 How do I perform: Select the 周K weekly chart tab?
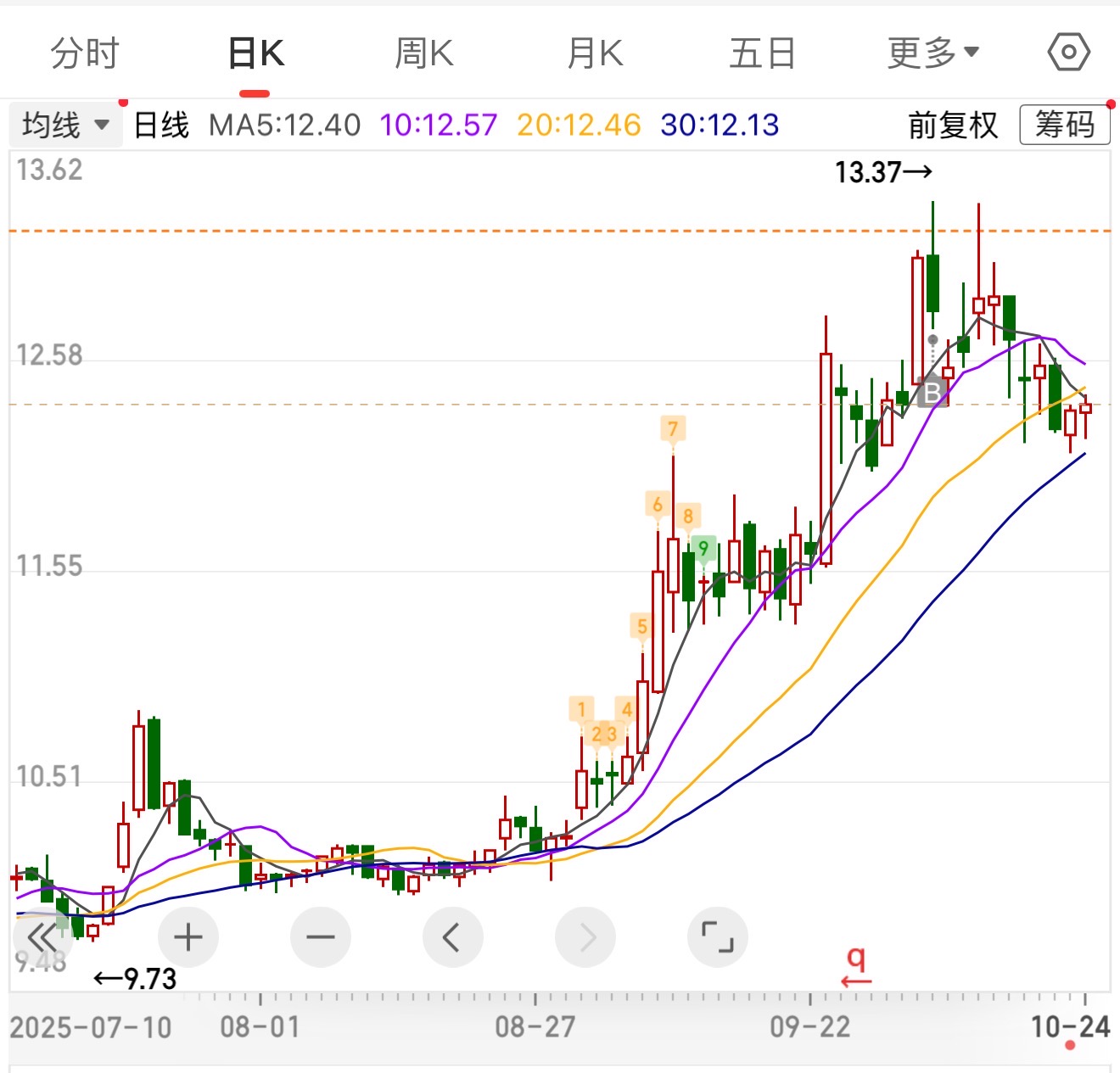(424, 53)
